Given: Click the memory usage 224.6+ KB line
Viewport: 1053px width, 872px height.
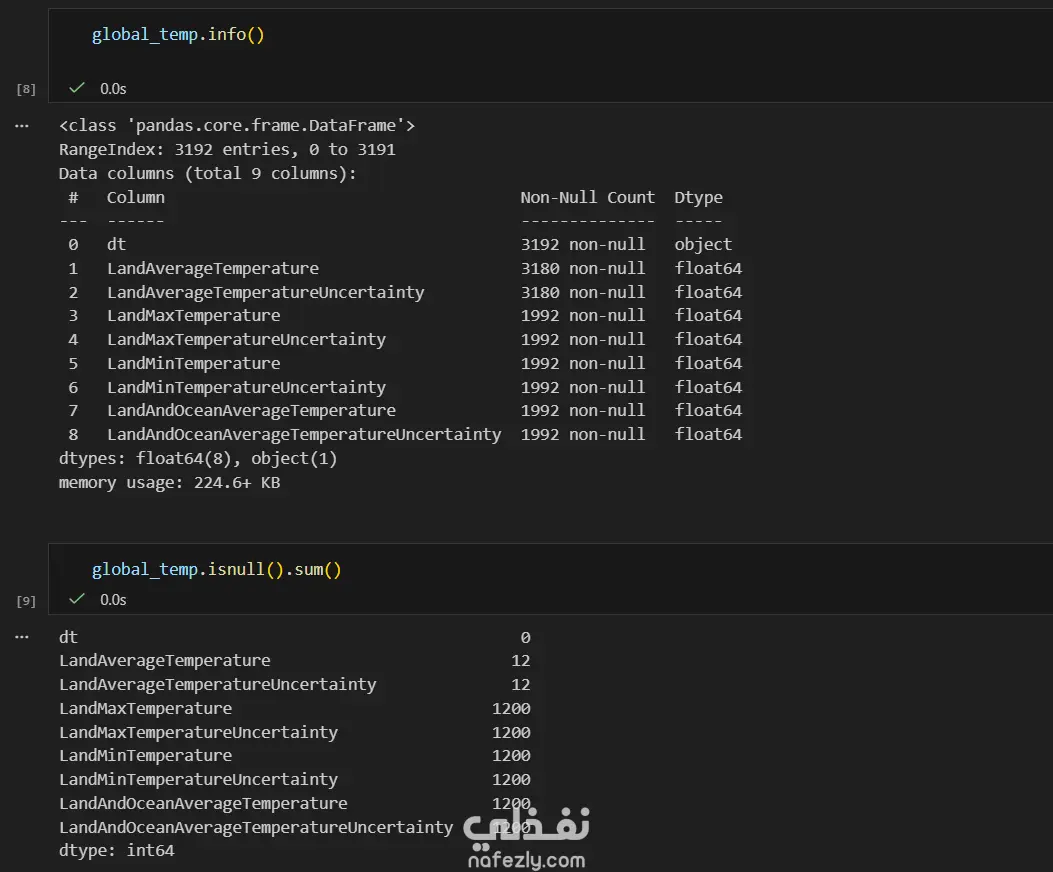Looking at the screenshot, I should tap(169, 483).
